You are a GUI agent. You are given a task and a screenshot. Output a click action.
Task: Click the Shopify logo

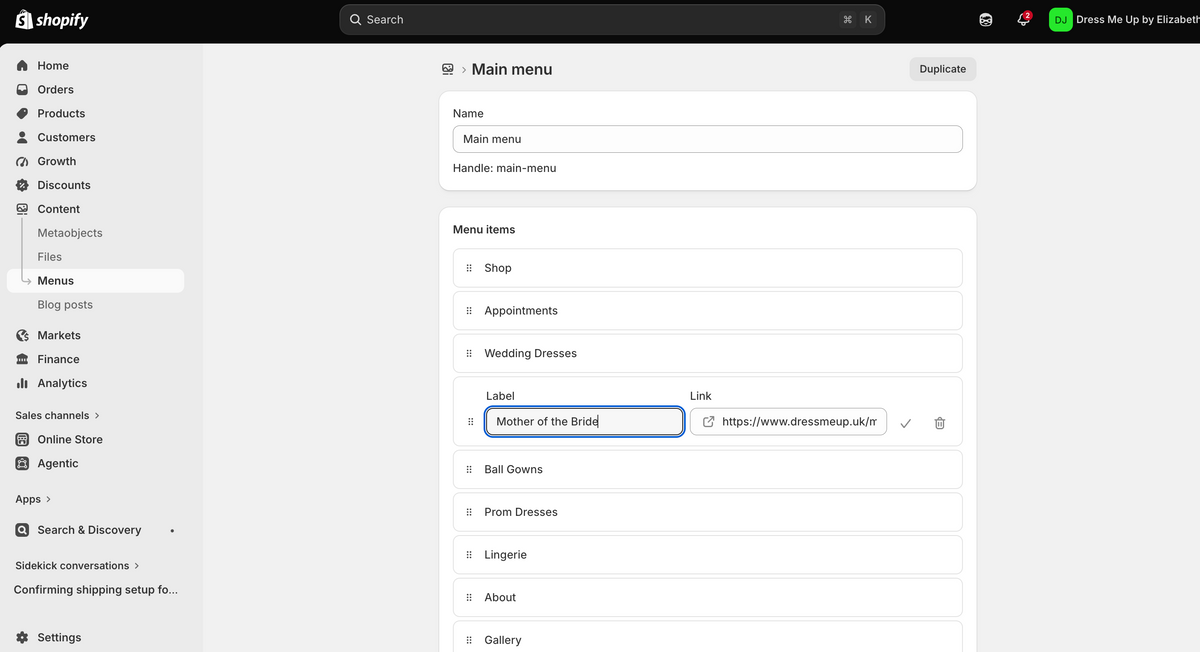52,20
